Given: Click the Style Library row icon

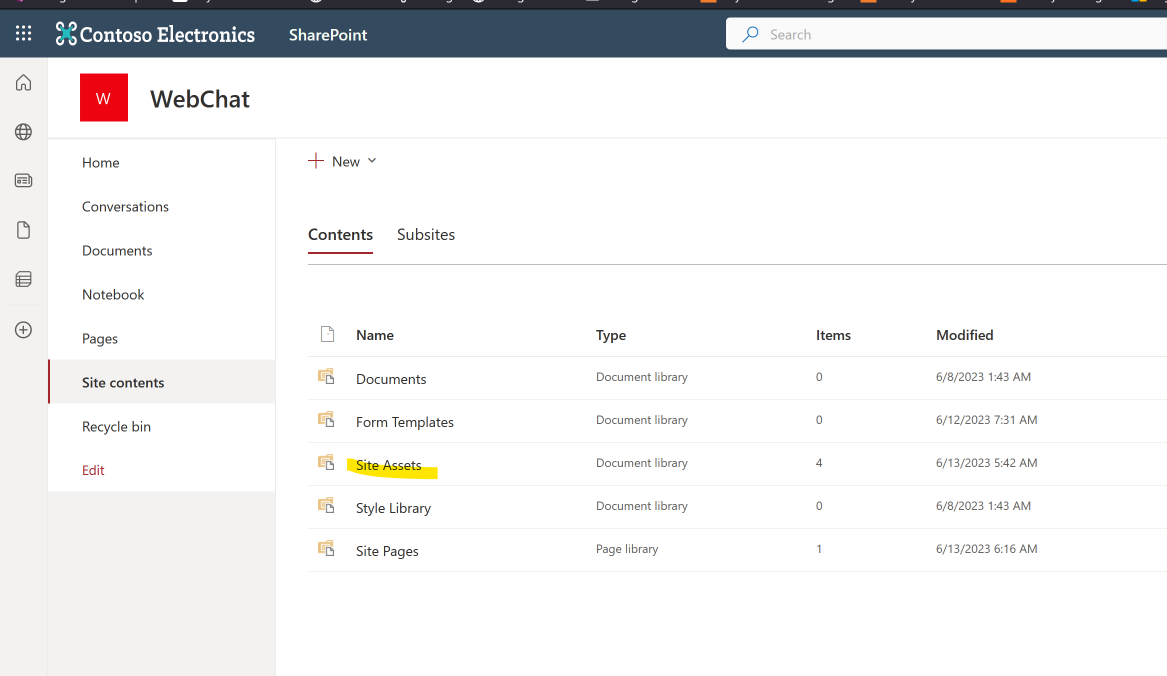Looking at the screenshot, I should point(326,506).
